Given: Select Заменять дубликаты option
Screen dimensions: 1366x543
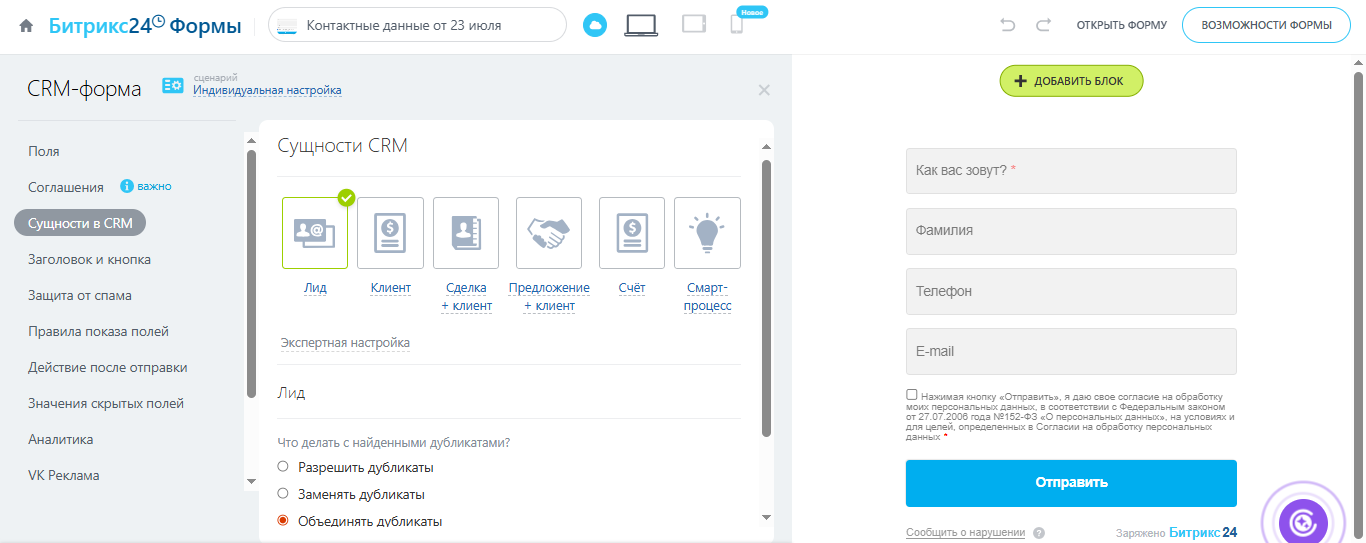Looking at the screenshot, I should pos(283,493).
